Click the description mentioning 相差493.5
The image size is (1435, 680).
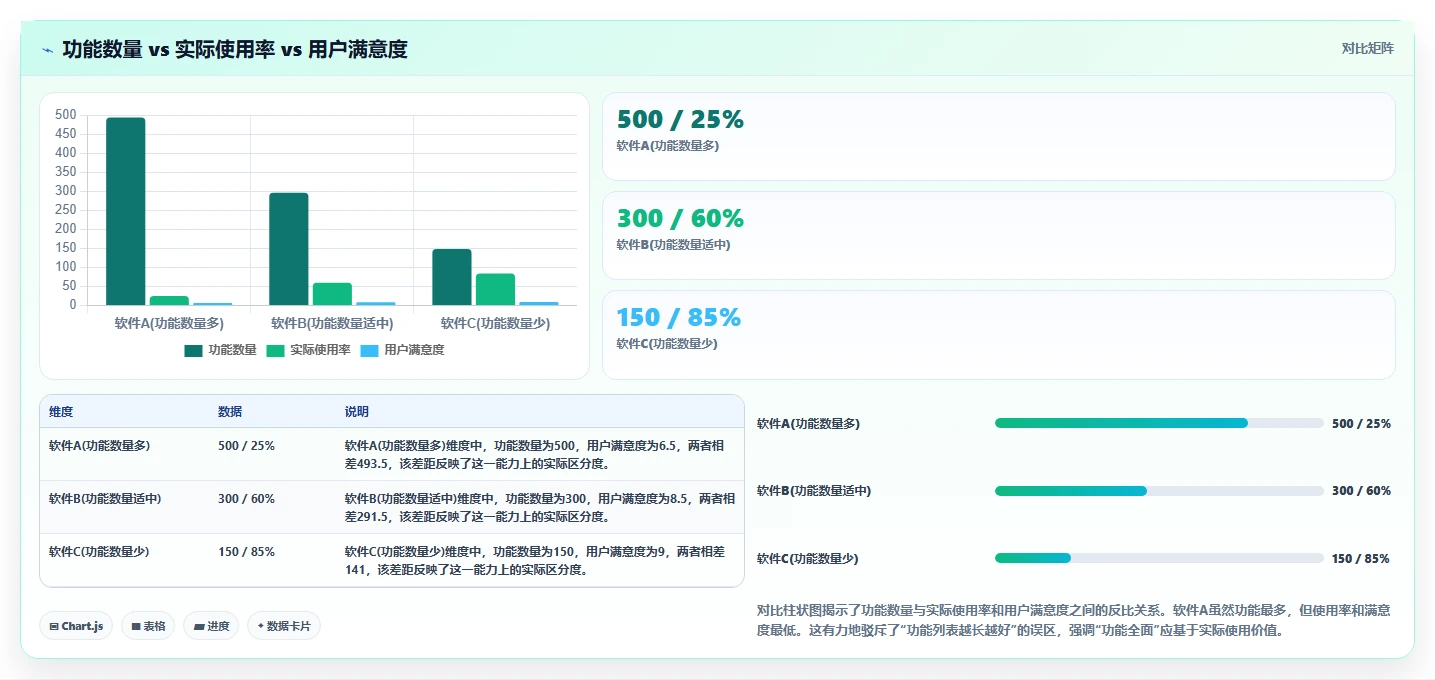[x=540, y=455]
